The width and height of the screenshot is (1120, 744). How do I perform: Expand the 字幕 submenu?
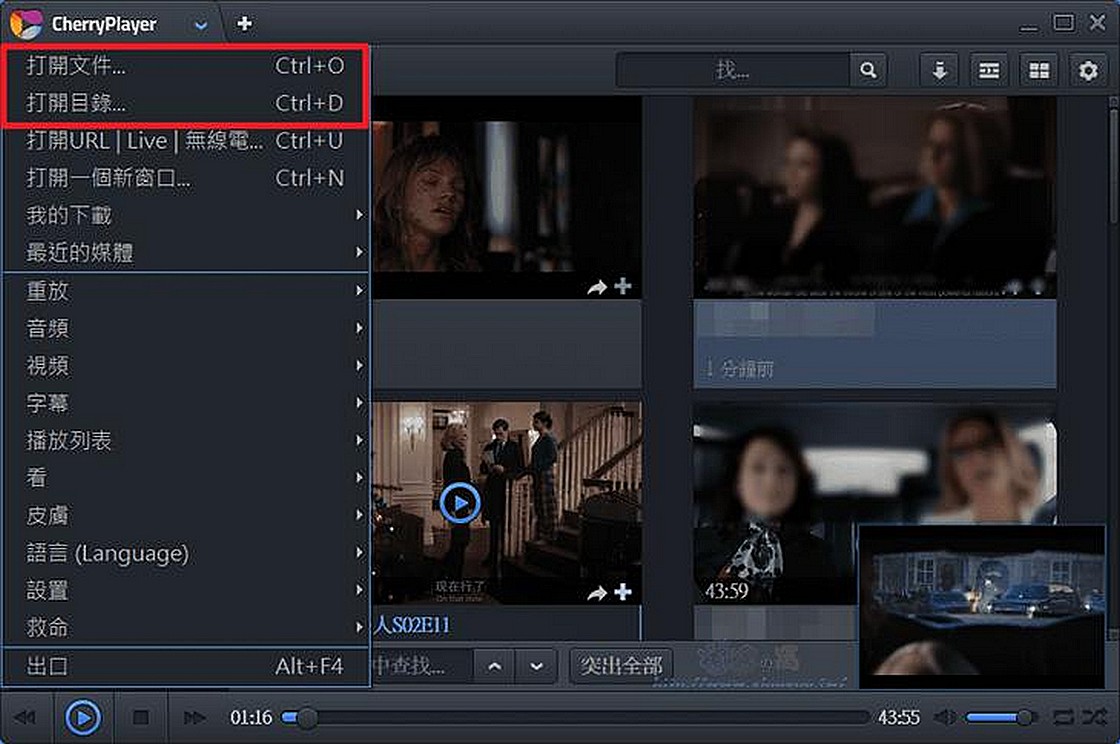186,403
